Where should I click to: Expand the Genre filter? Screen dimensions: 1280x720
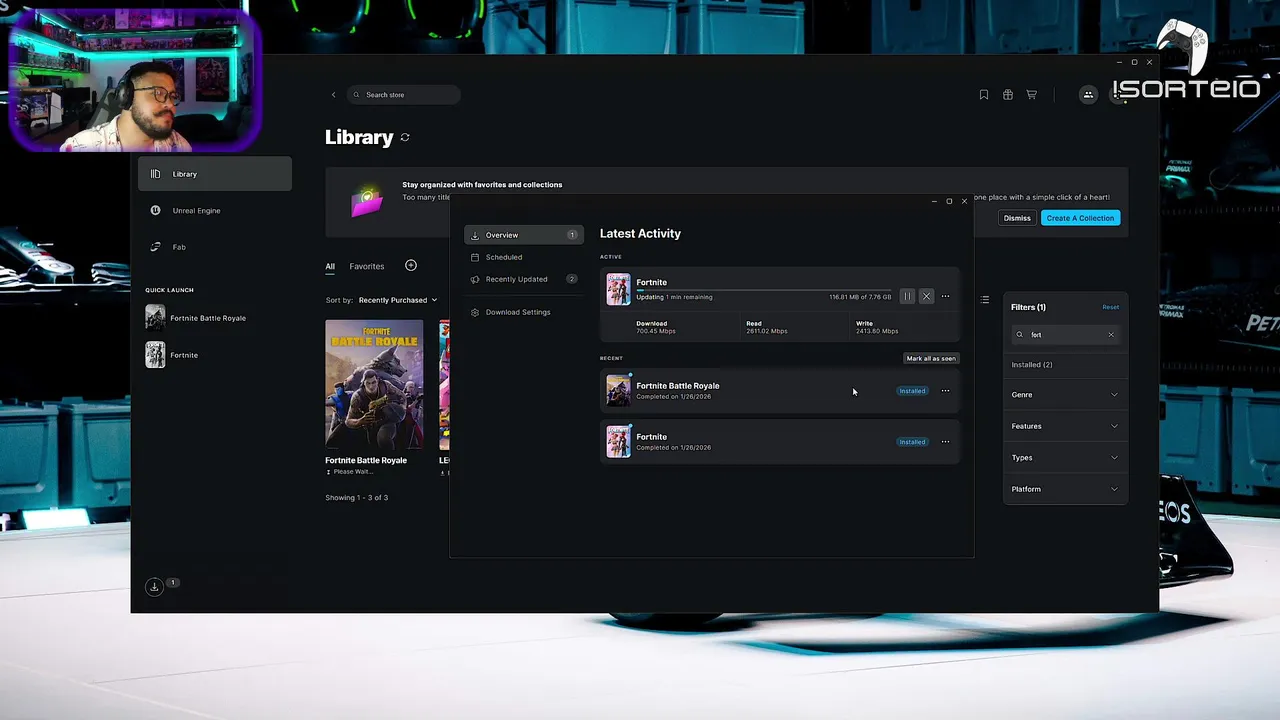[1065, 395]
